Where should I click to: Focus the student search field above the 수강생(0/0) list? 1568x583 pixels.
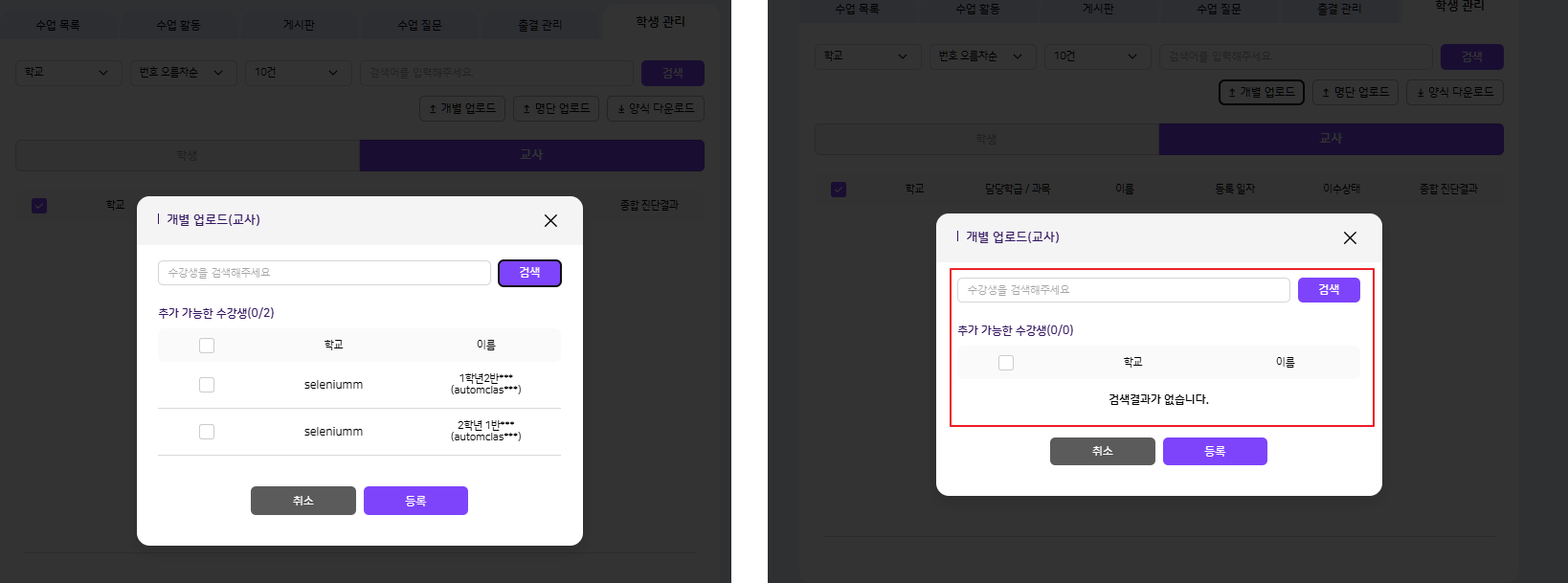point(1123,290)
